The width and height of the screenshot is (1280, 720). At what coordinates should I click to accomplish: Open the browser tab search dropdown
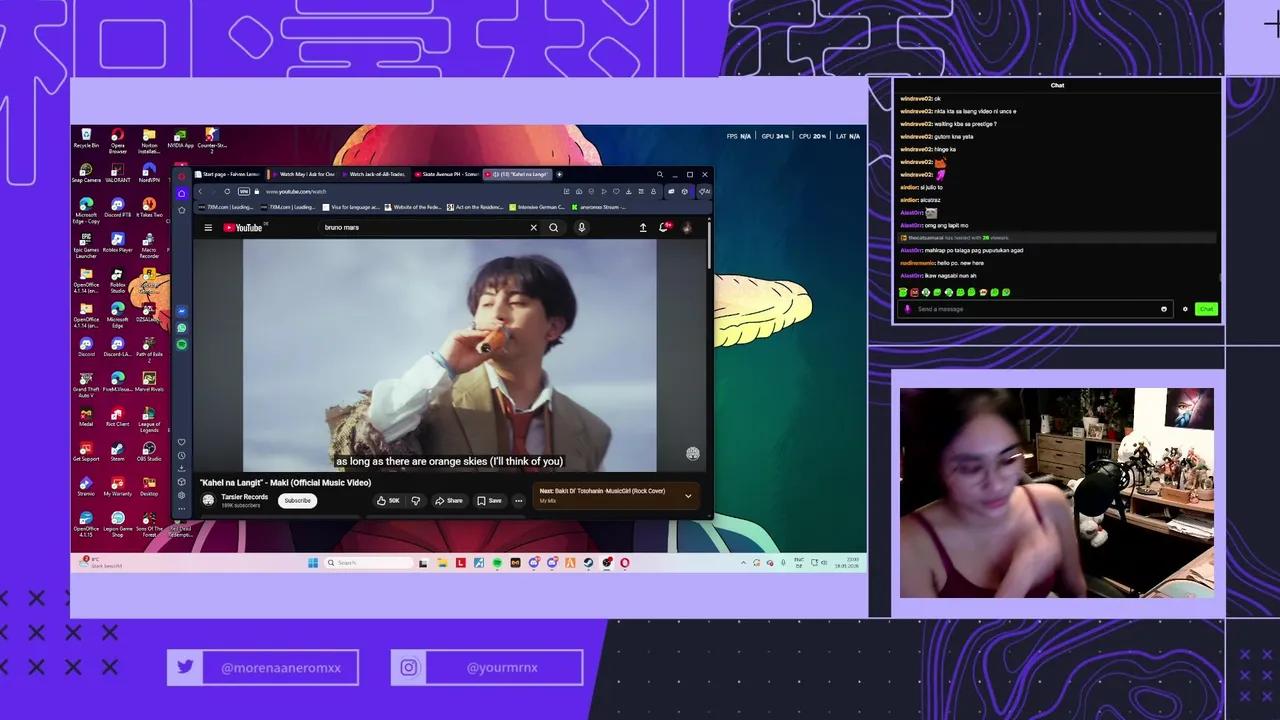[659, 174]
